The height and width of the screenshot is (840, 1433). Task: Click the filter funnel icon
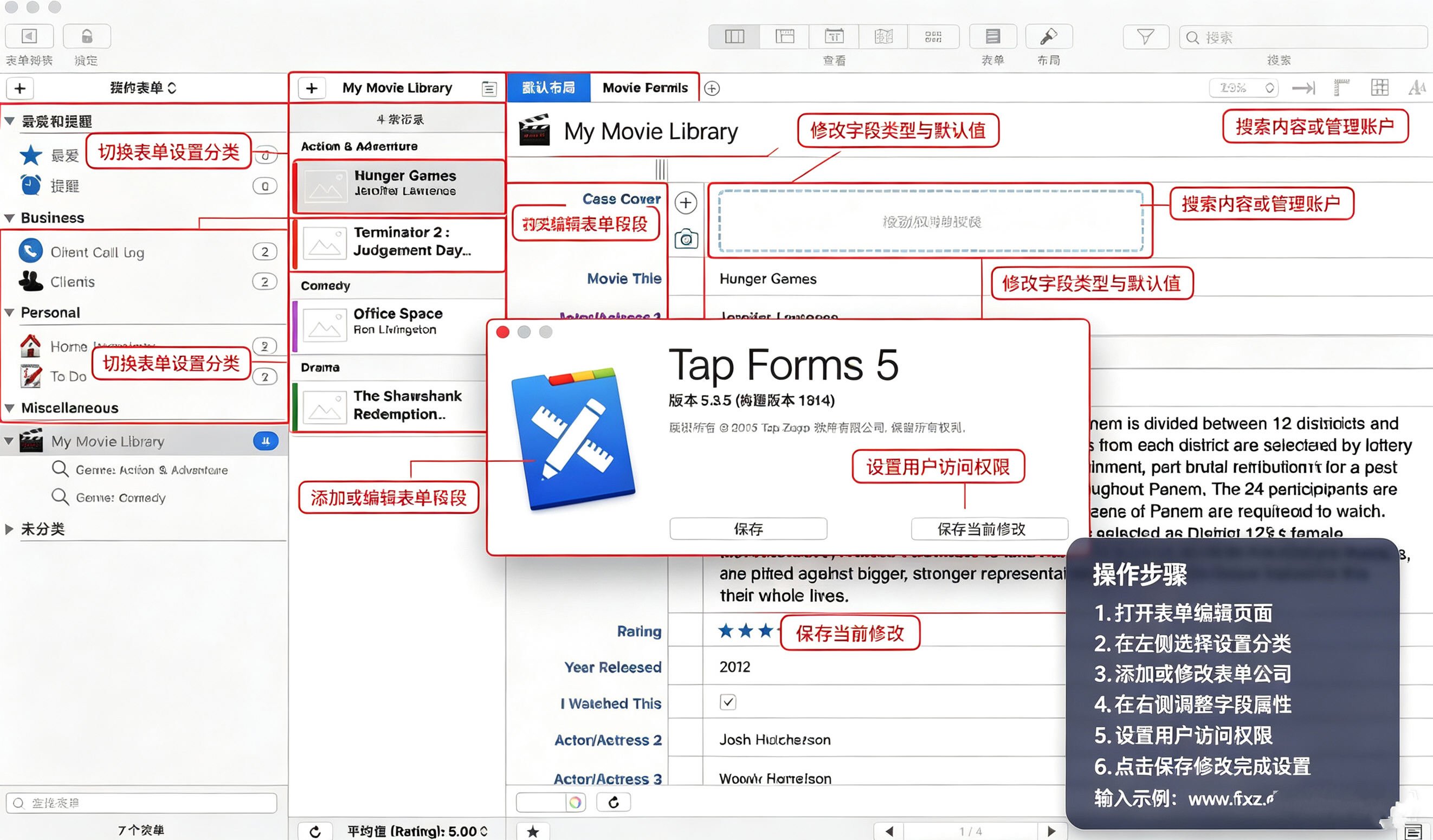coord(1145,37)
